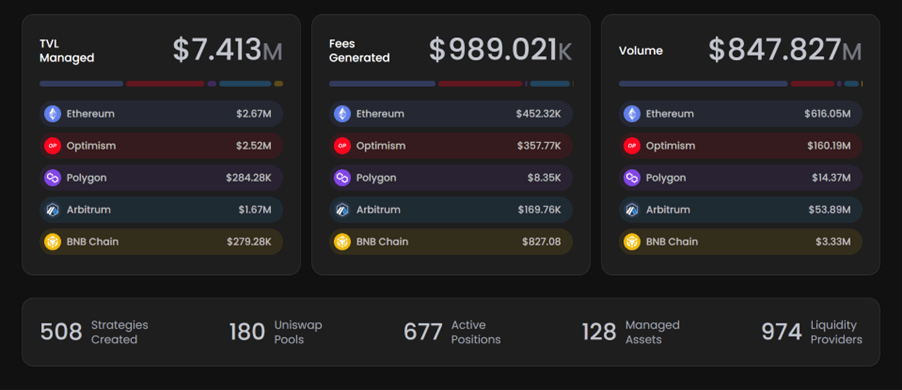Viewport: 902px width, 390px height.
Task: Click the Strategies Created label
Action: [120, 332]
